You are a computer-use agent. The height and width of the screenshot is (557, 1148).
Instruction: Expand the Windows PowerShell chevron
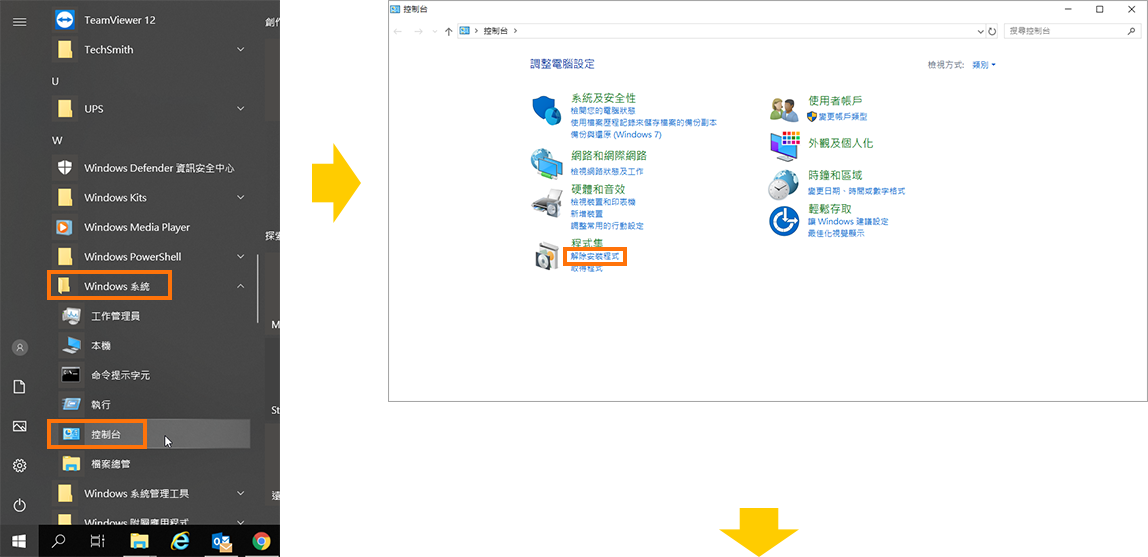[241, 256]
